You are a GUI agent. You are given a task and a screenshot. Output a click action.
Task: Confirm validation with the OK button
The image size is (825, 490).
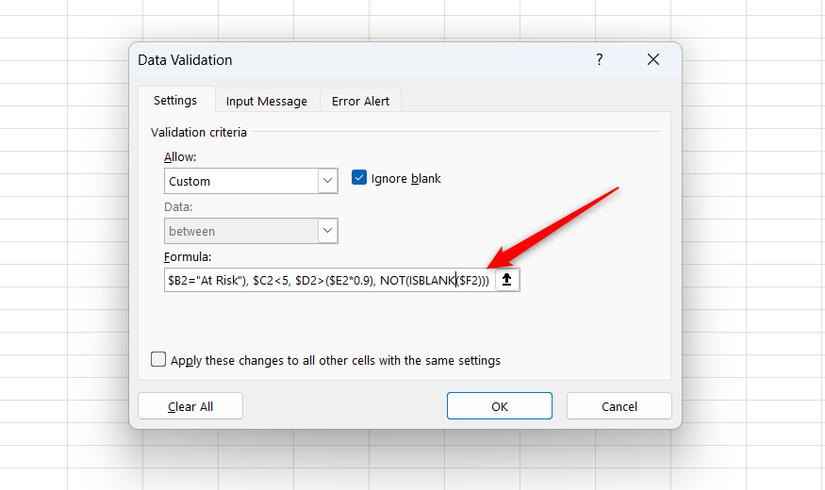(499, 406)
